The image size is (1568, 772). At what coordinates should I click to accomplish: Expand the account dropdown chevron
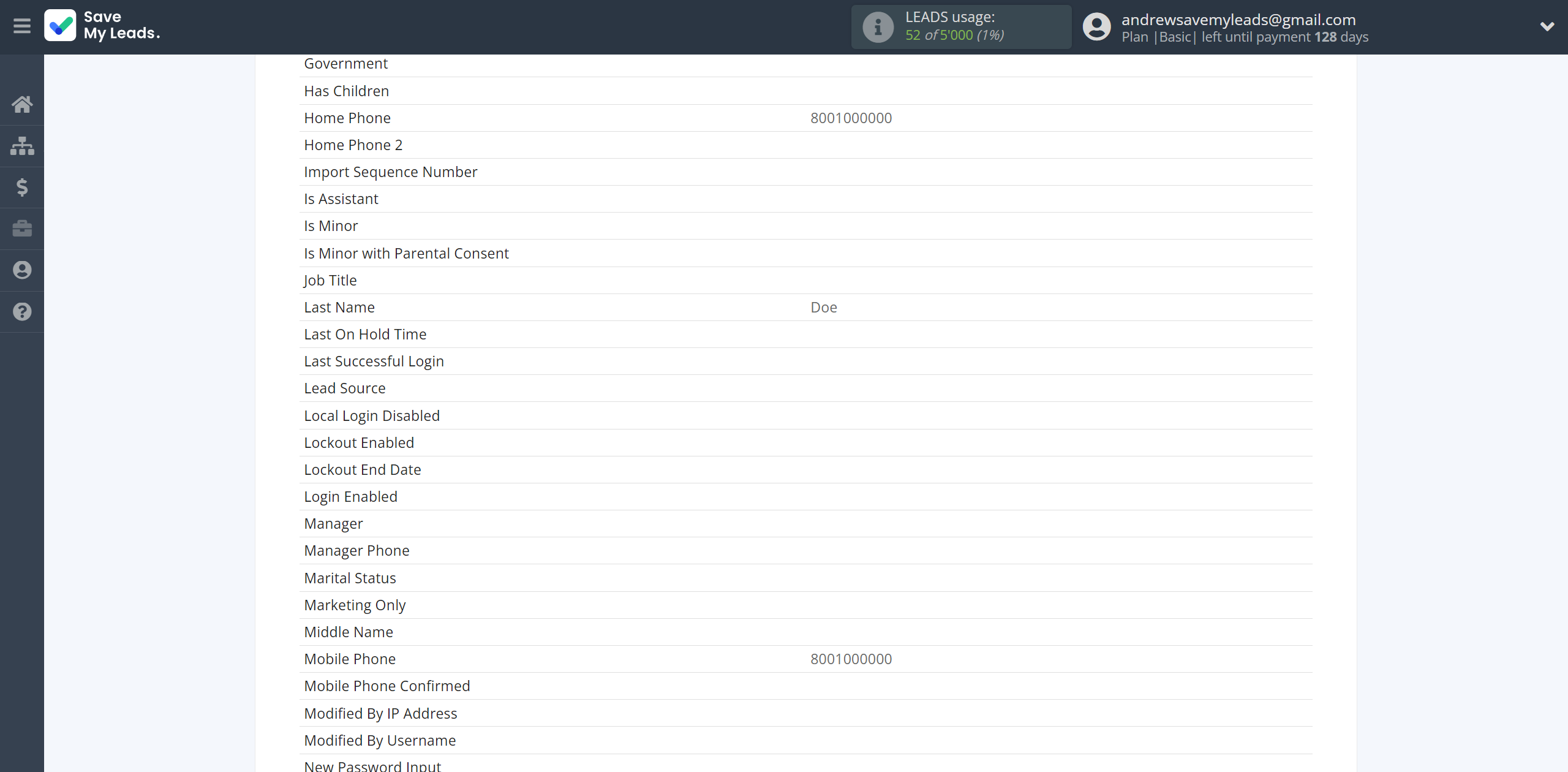click(x=1547, y=26)
